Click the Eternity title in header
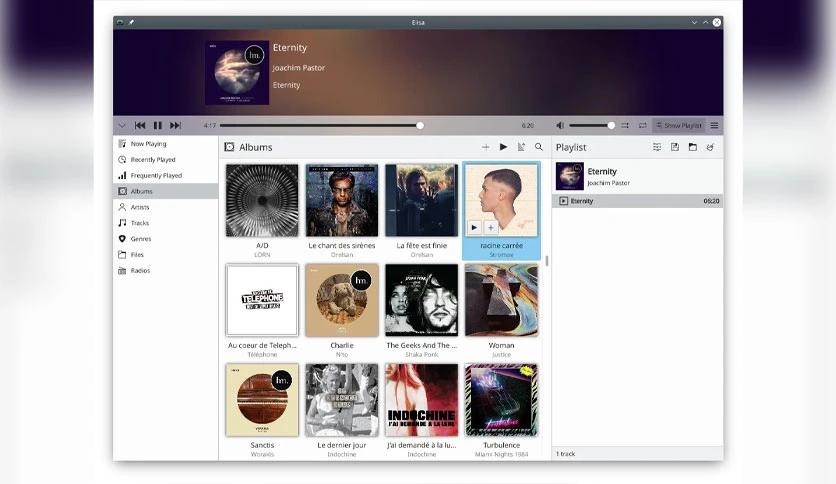This screenshot has height=484, width=836. [x=290, y=47]
